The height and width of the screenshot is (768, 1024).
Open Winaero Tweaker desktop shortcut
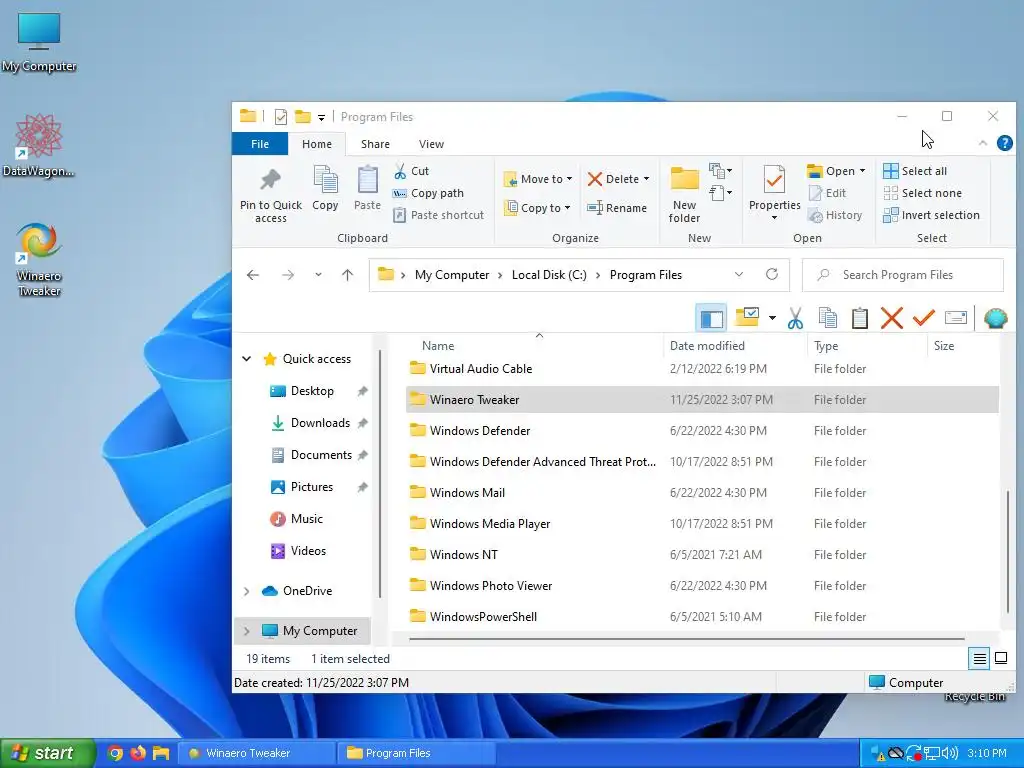(39, 259)
